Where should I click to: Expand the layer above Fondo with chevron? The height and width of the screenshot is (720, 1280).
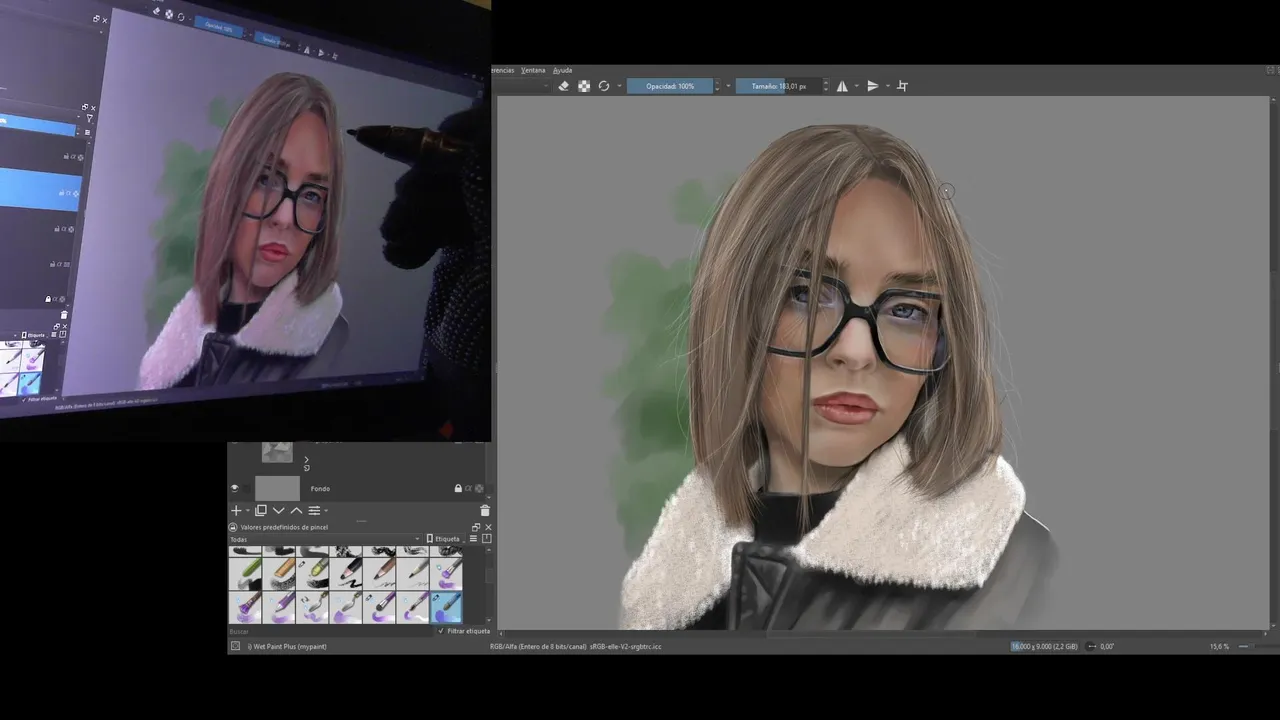tap(306, 460)
